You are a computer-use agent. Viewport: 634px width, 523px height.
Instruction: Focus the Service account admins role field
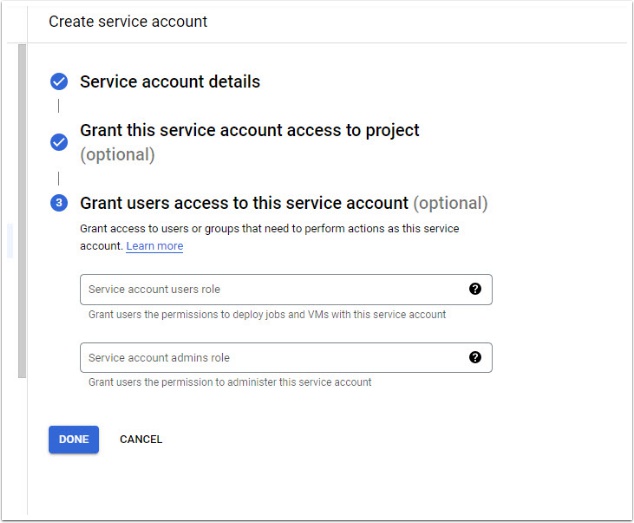pyautogui.click(x=270, y=357)
